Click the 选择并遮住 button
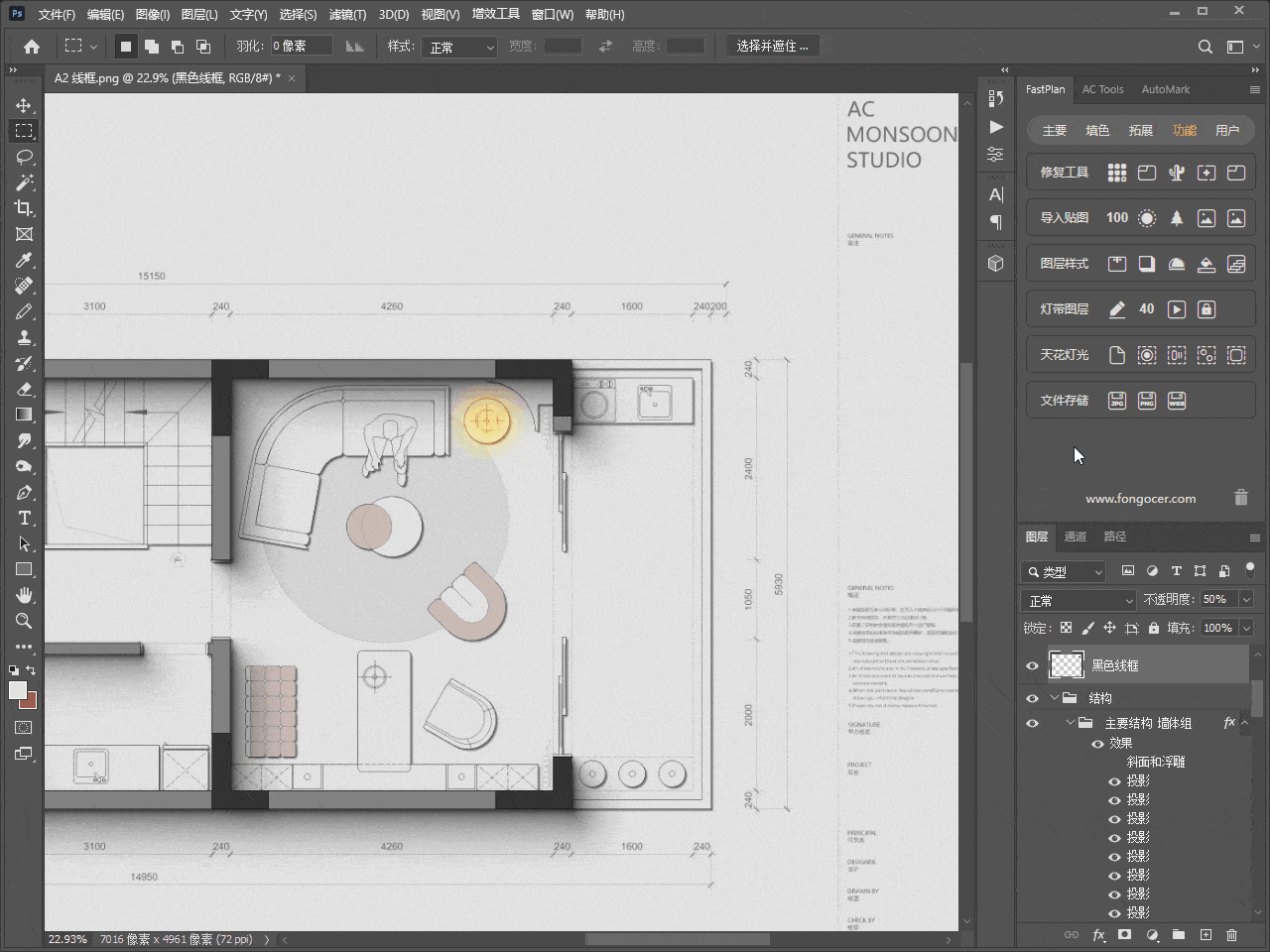This screenshot has width=1270, height=952. [x=772, y=47]
